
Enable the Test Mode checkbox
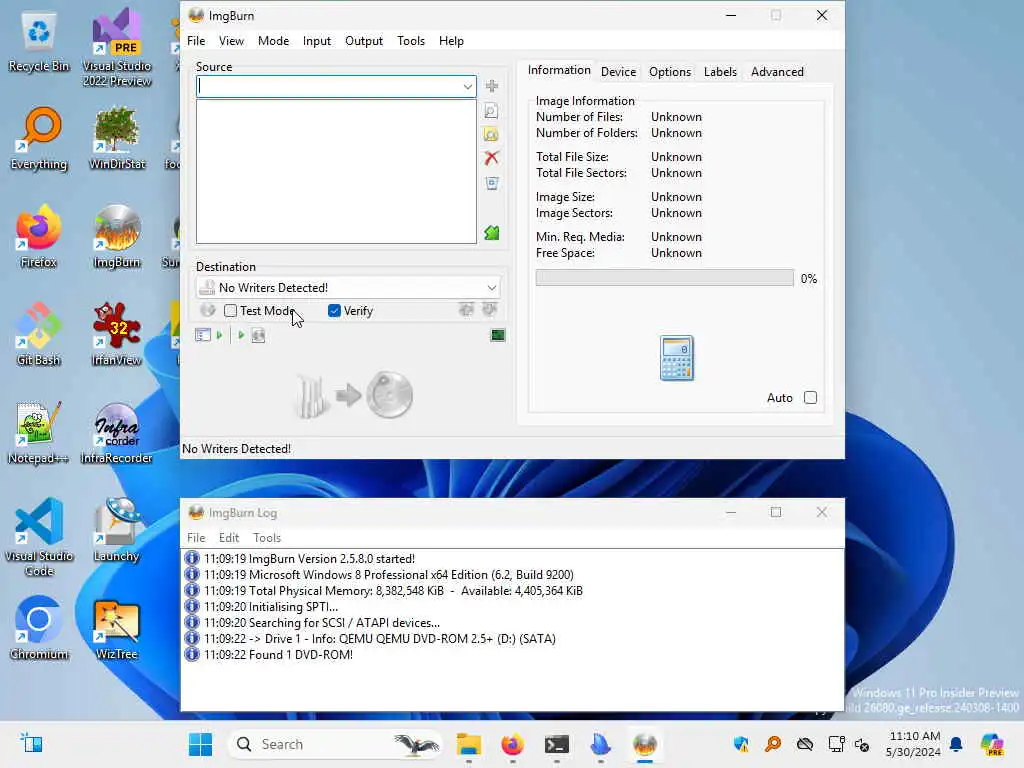(x=231, y=311)
